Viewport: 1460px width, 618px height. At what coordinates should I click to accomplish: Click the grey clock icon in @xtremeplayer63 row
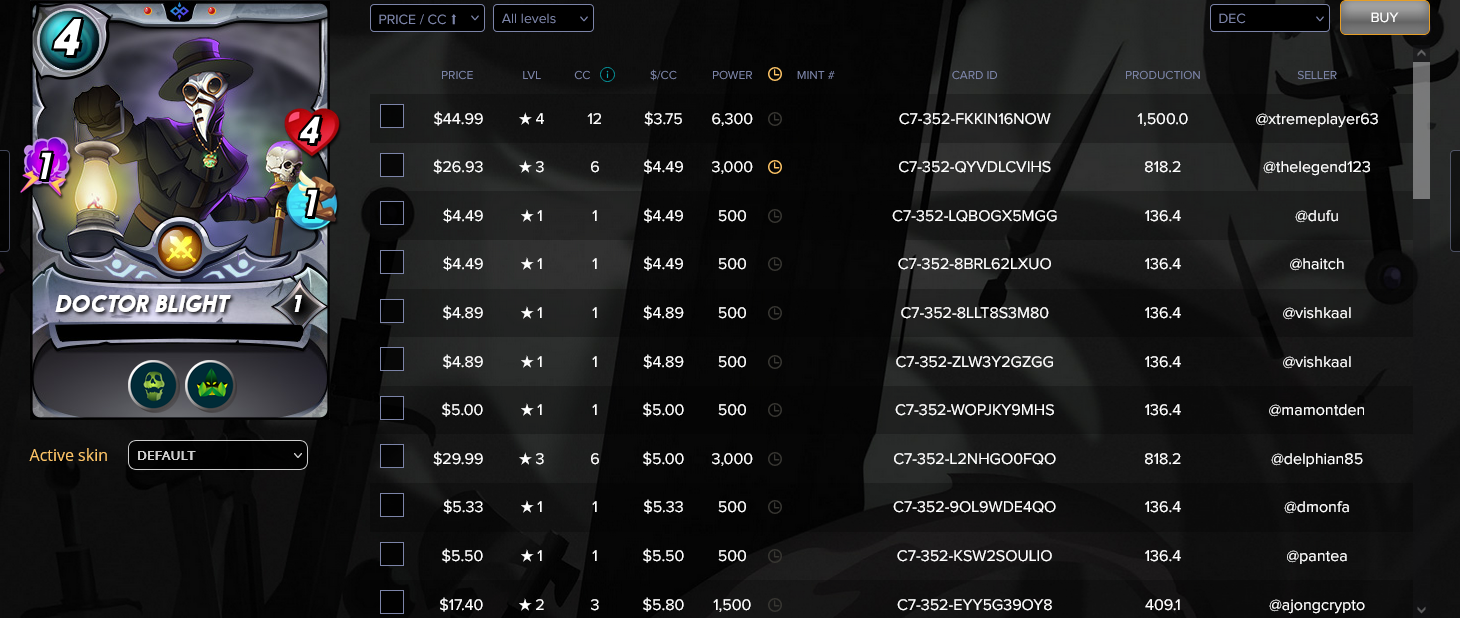[775, 119]
